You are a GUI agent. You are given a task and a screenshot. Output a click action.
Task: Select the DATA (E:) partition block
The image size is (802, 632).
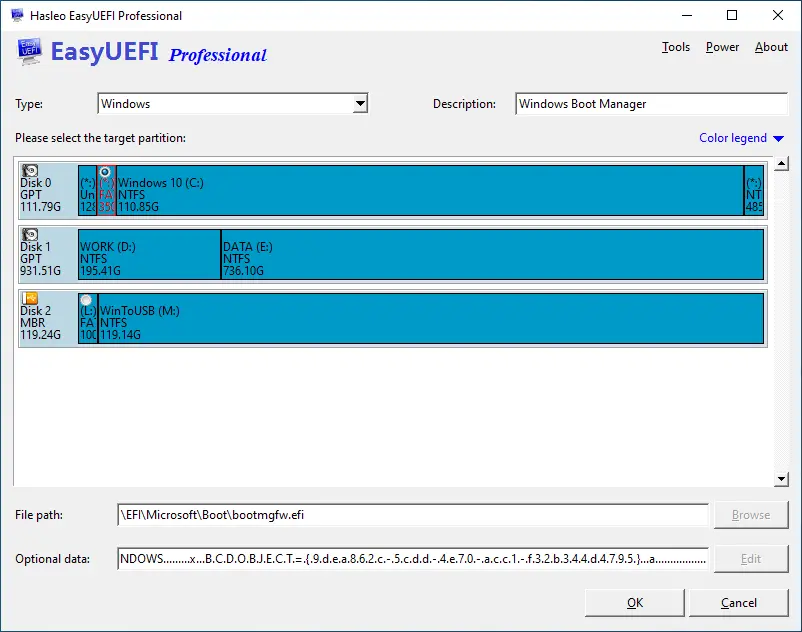pos(492,254)
